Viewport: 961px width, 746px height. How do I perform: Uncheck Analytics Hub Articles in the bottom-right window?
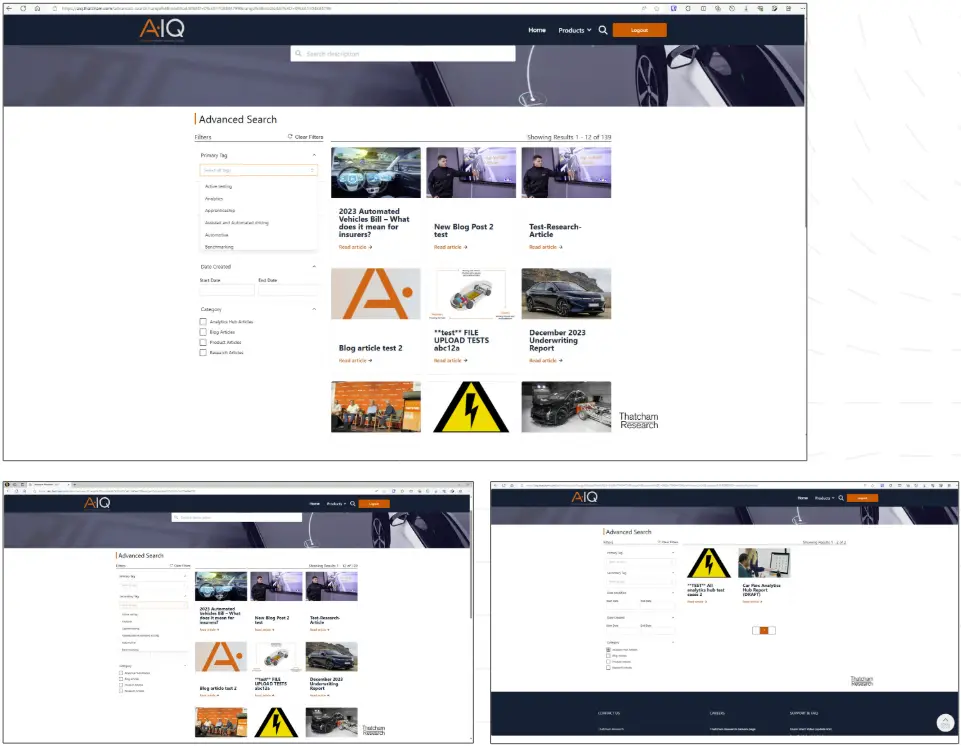coord(608,650)
